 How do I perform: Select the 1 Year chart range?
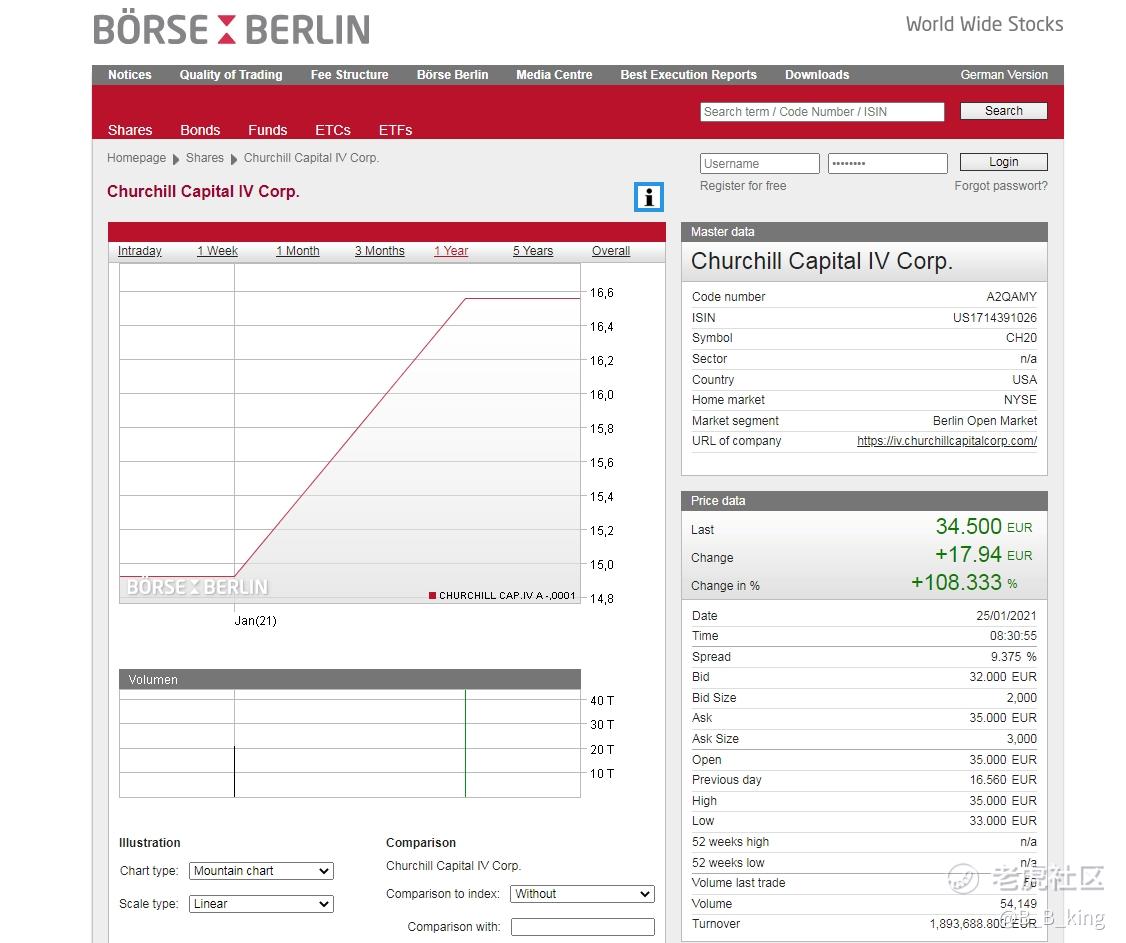click(451, 251)
